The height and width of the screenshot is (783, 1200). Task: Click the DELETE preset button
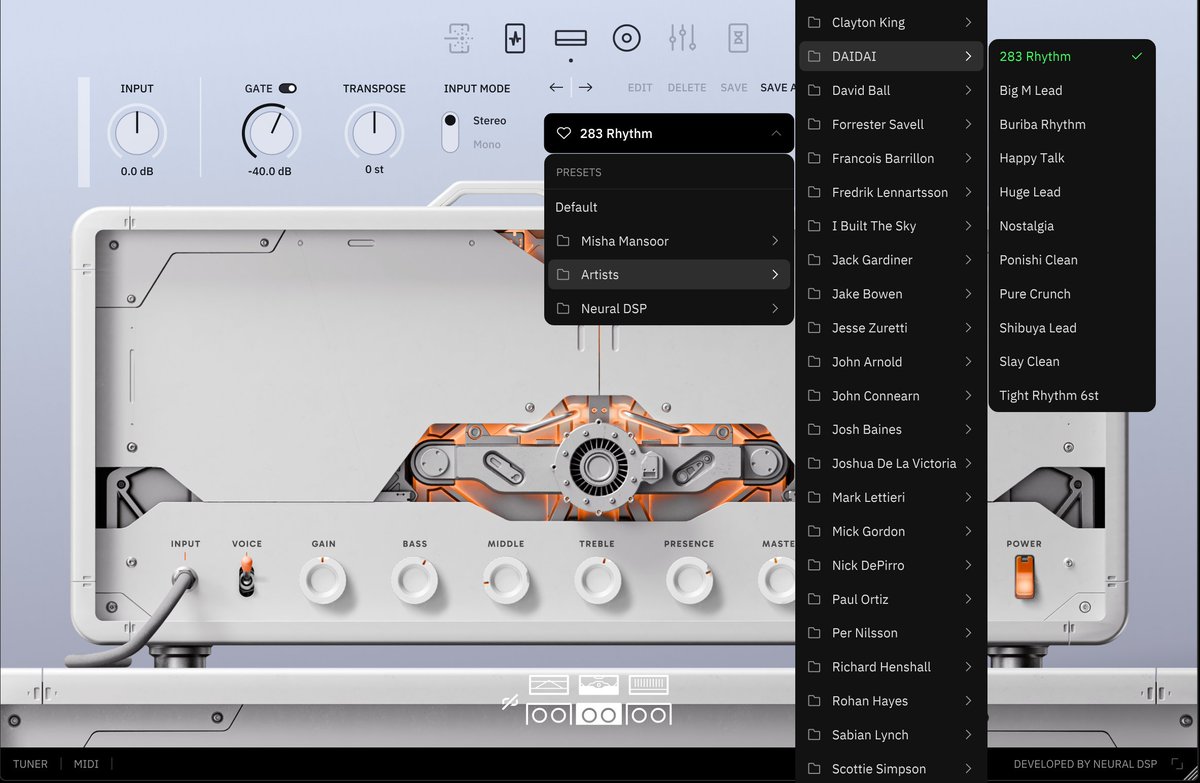coord(687,88)
